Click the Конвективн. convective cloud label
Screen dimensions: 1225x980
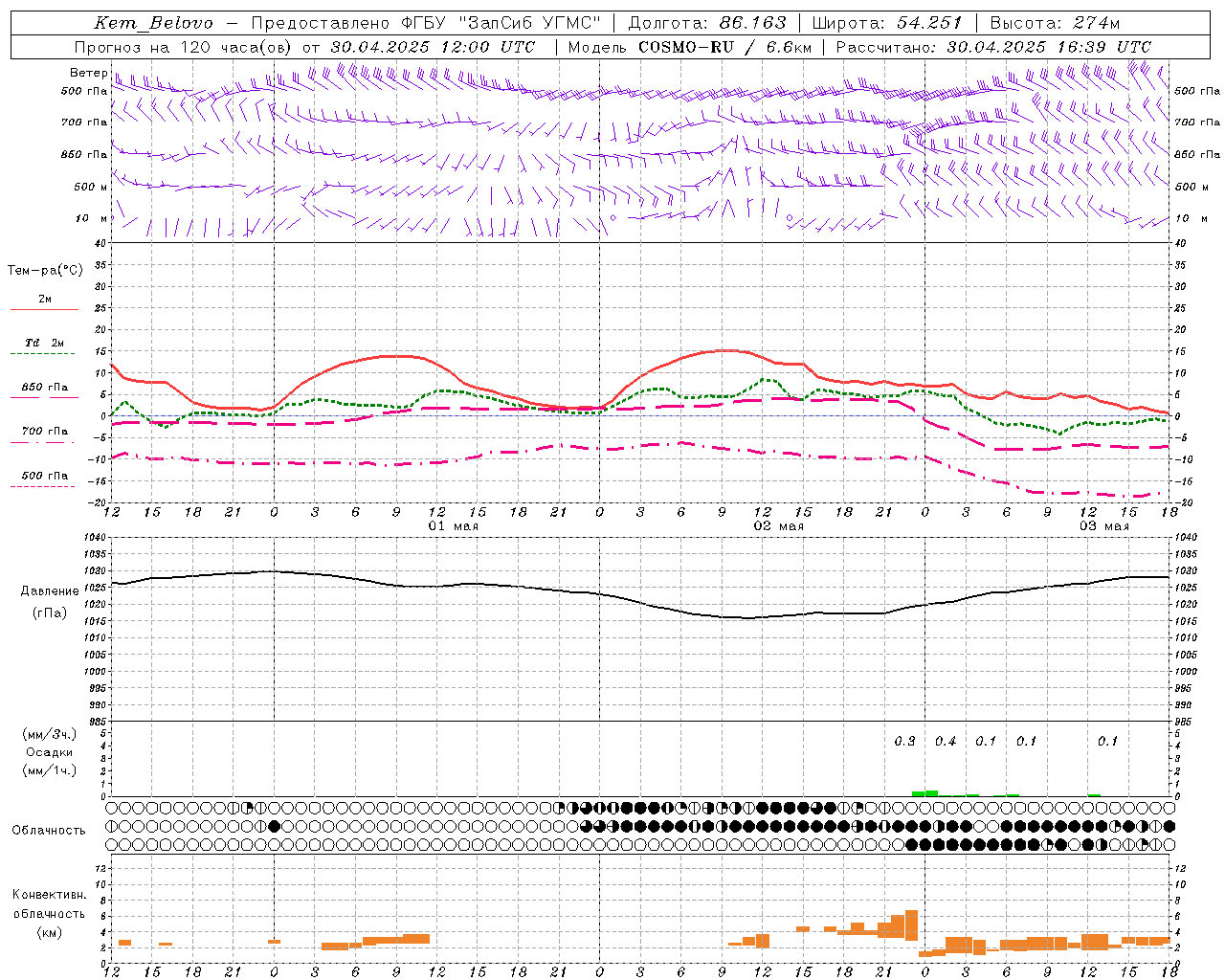pos(49,895)
